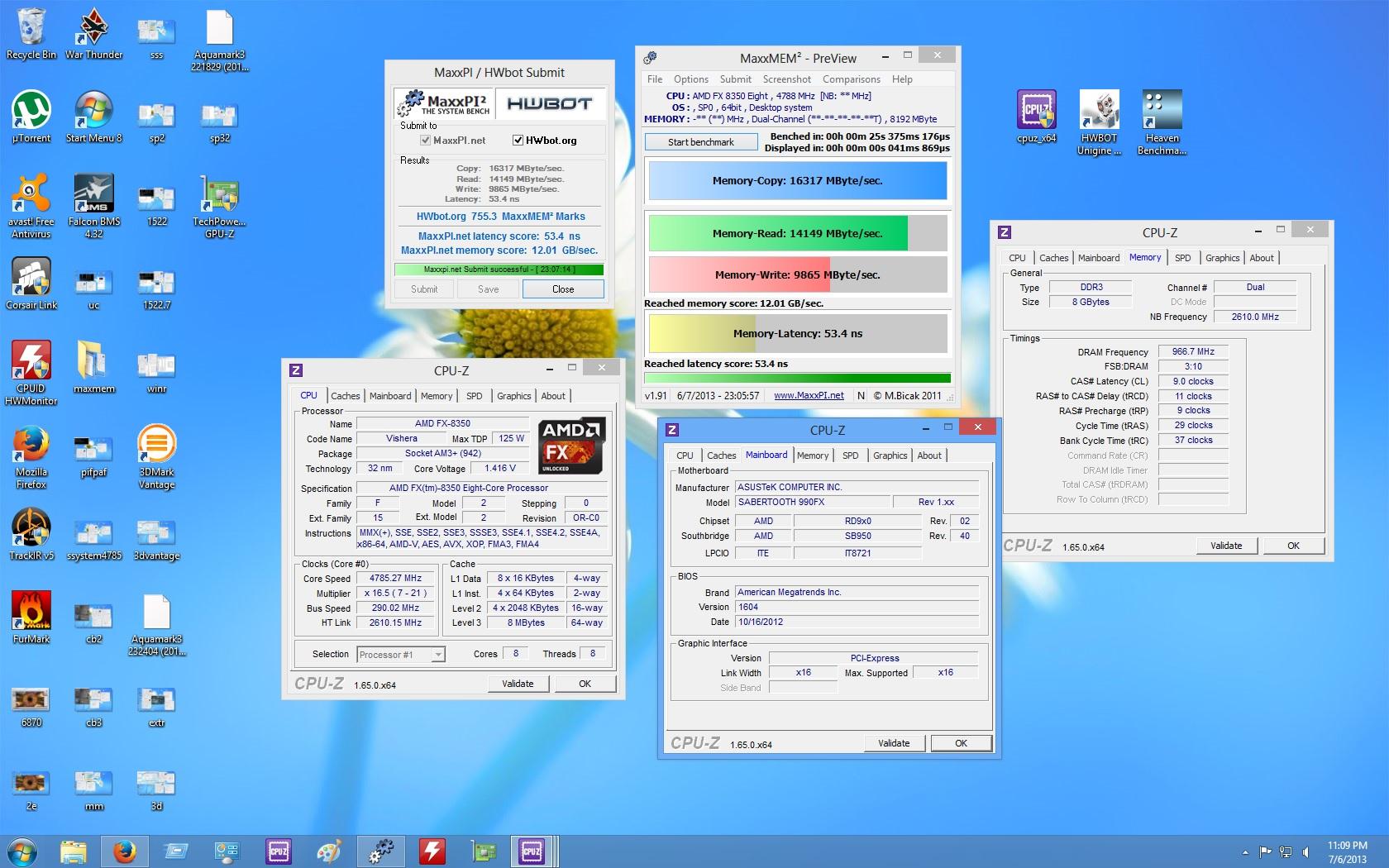
Task: Open the Action Center flag tray icon
Action: pyautogui.click(x=1266, y=852)
